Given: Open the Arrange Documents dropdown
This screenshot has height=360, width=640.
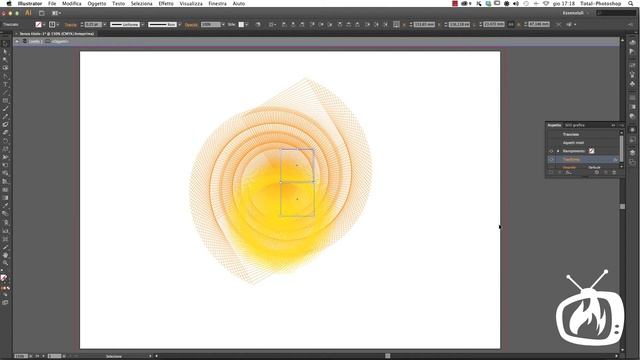Looking at the screenshot, I should click(x=56, y=13).
